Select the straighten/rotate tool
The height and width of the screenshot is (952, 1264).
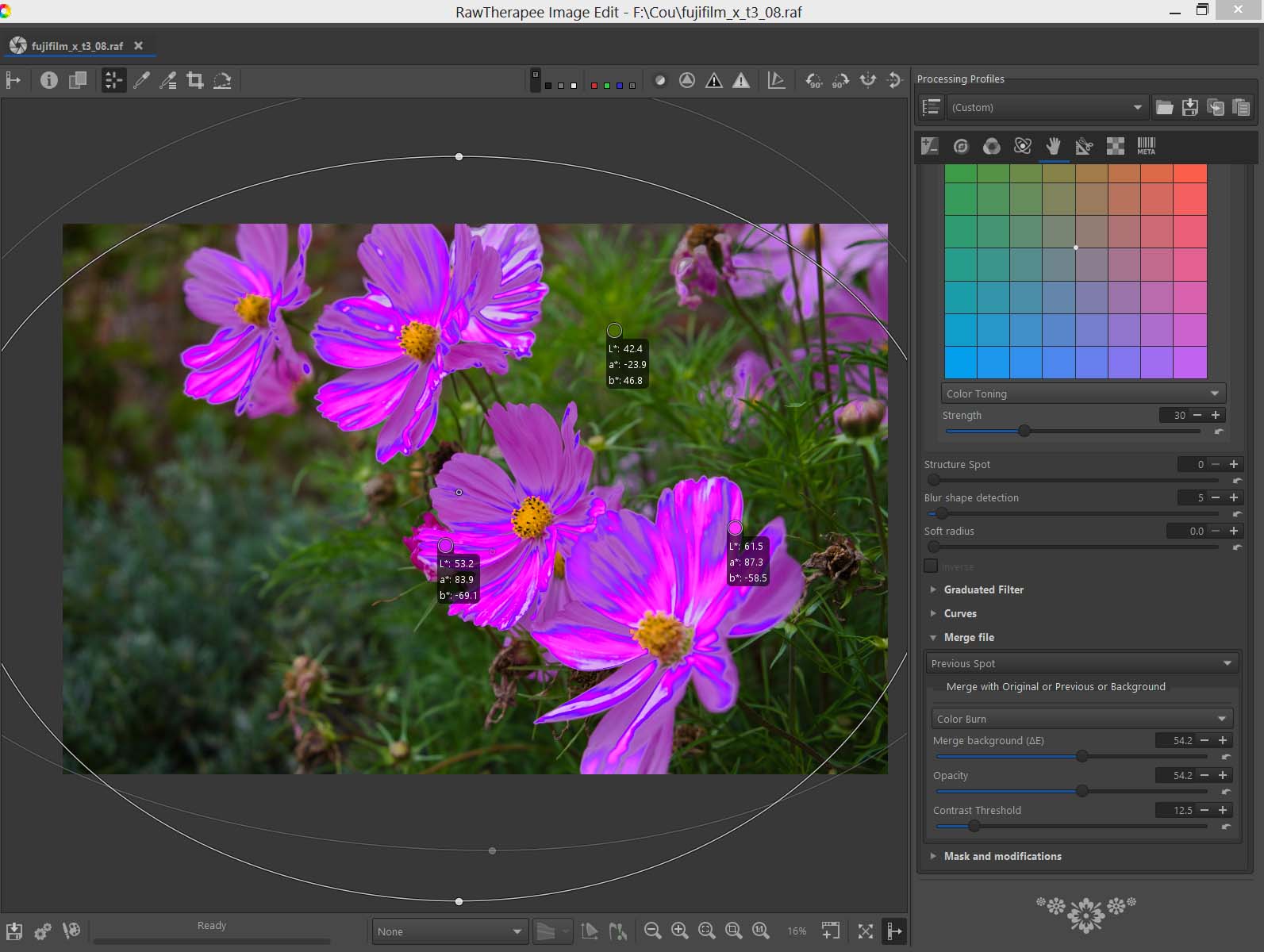[x=222, y=80]
